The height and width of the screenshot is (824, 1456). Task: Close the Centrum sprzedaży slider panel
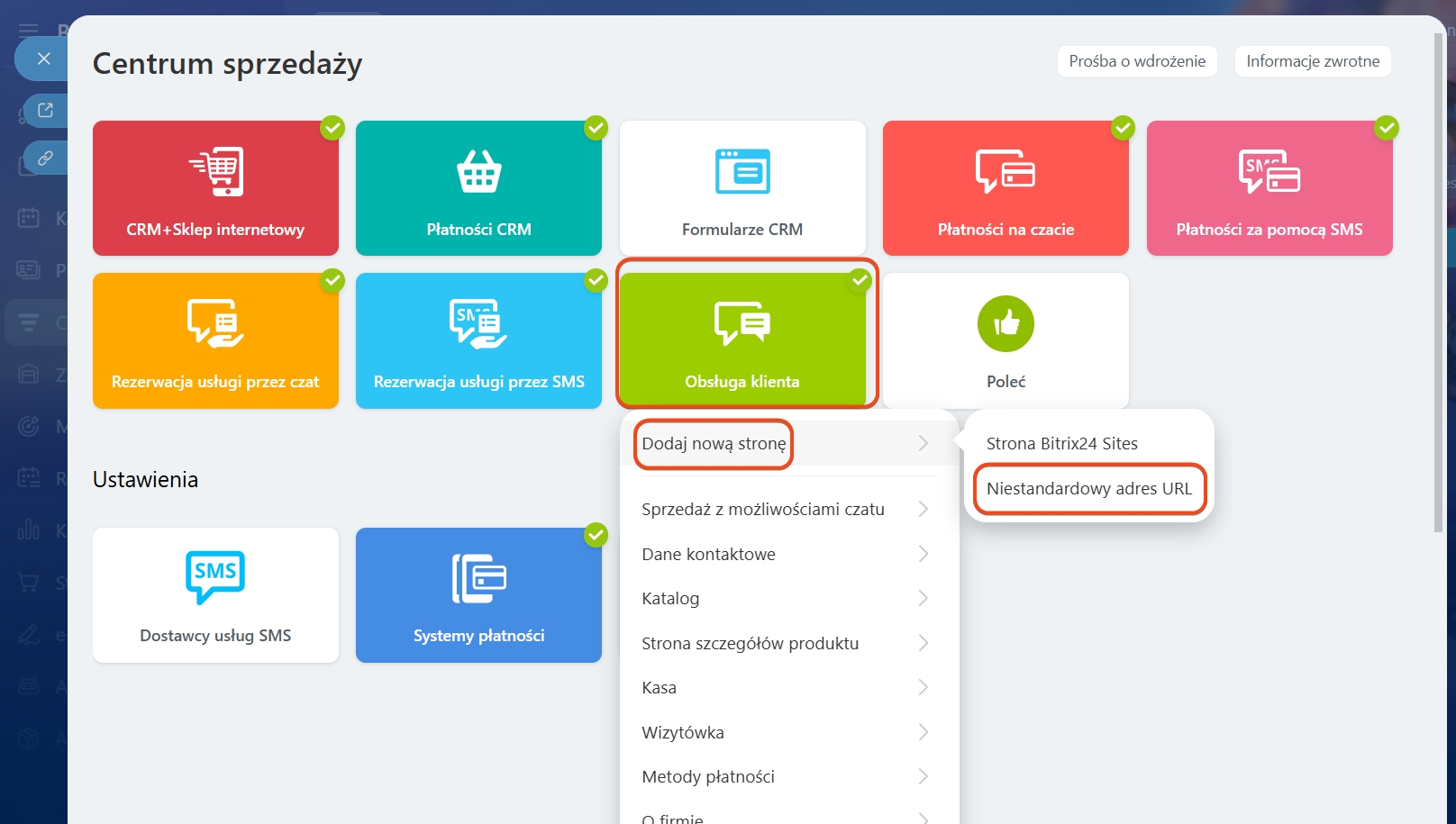tap(43, 59)
